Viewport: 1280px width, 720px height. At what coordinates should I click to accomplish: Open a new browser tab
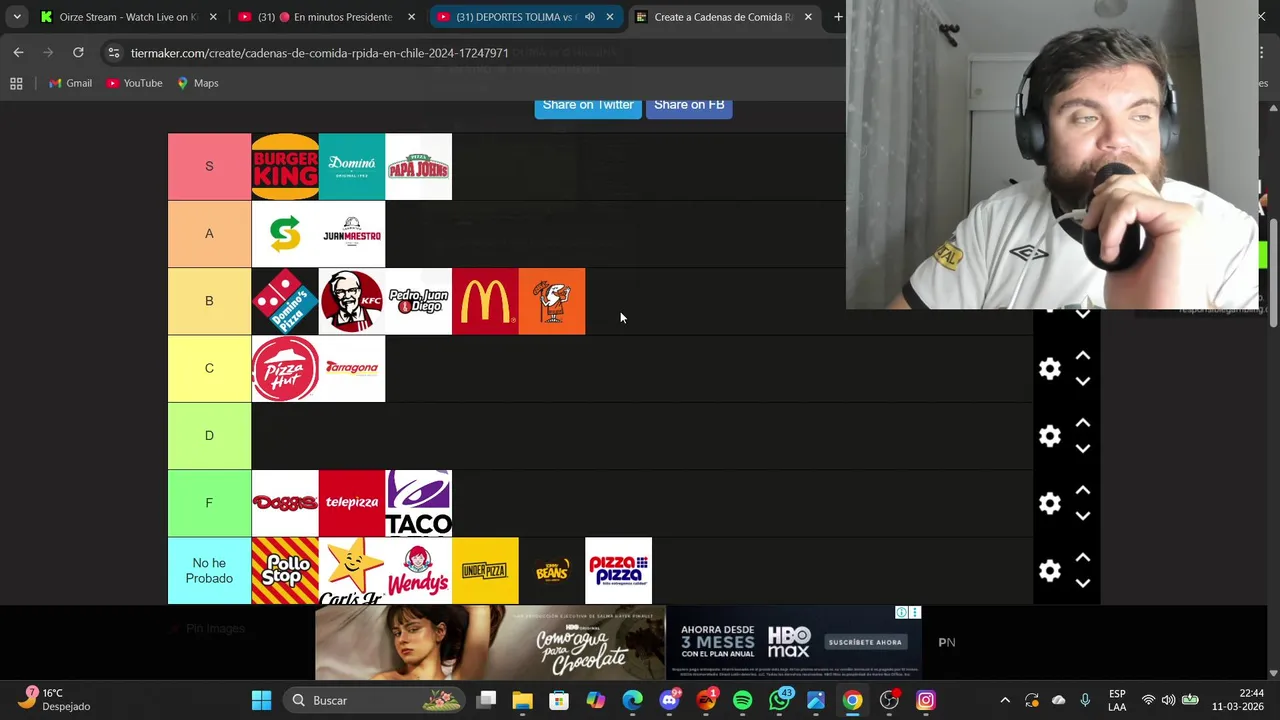pos(838,17)
